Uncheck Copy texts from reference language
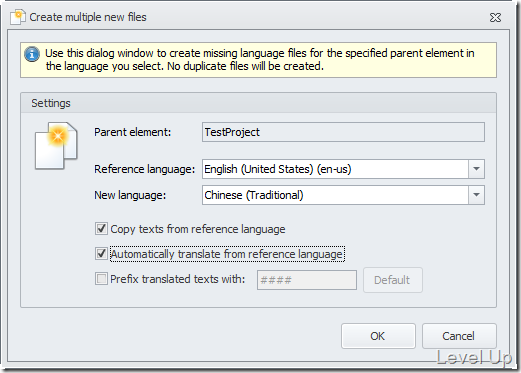The width and height of the screenshot is (521, 373). (101, 229)
